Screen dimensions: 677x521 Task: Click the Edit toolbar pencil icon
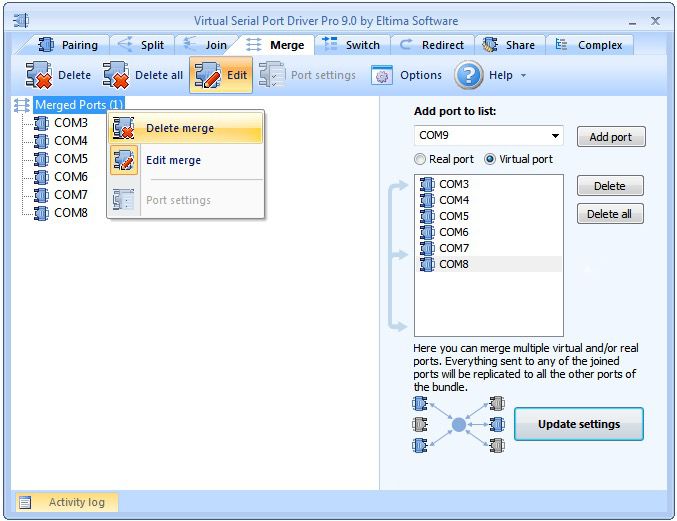(x=208, y=75)
